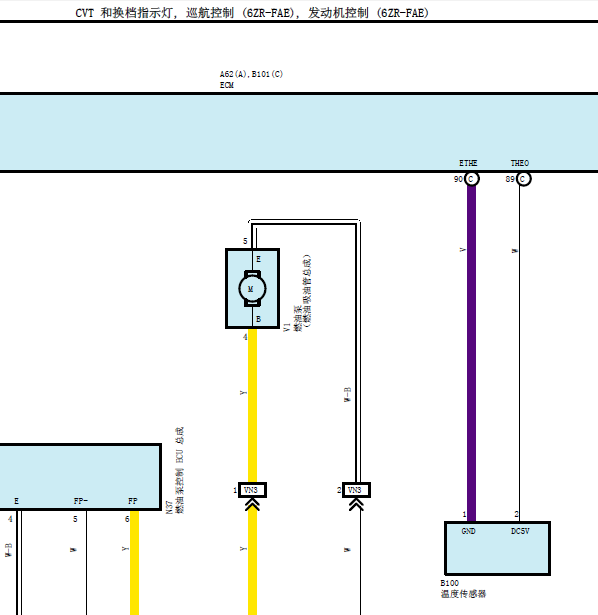Click the 'V1' fuel pump component label
The height and width of the screenshot is (615, 598).
(287, 327)
